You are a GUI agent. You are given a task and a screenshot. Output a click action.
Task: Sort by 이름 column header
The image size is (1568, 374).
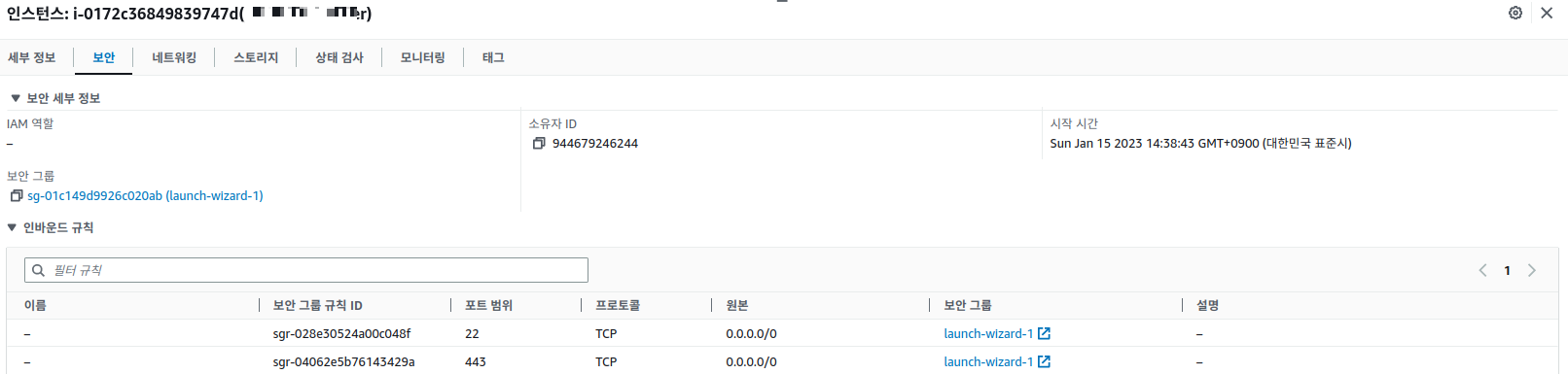coord(35,305)
